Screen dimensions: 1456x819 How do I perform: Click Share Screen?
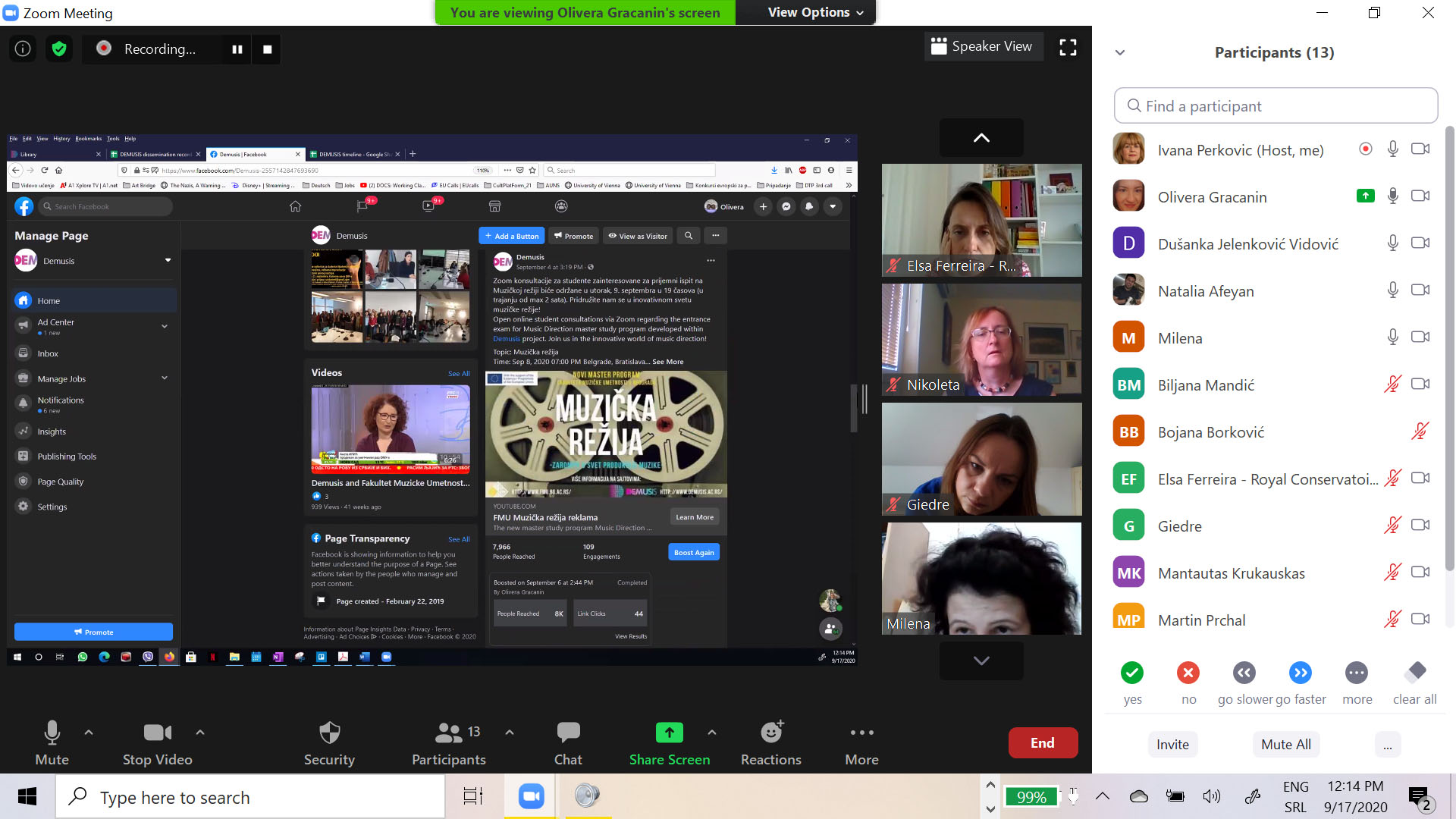tap(670, 743)
